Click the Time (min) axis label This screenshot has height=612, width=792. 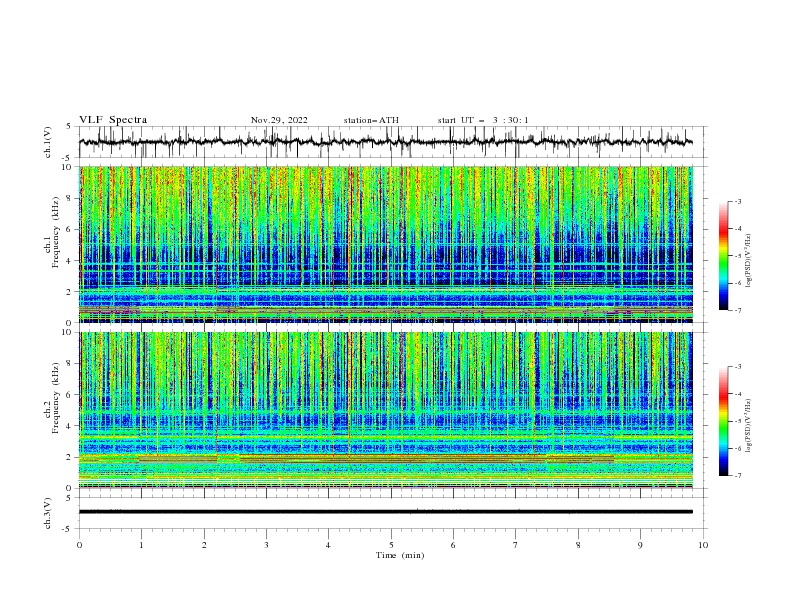(400, 555)
